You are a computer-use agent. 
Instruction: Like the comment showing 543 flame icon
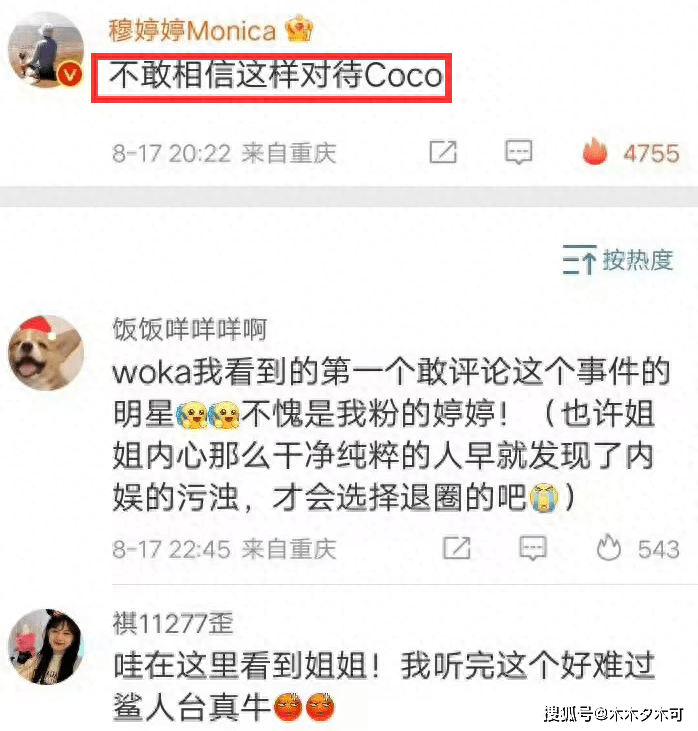pos(608,547)
